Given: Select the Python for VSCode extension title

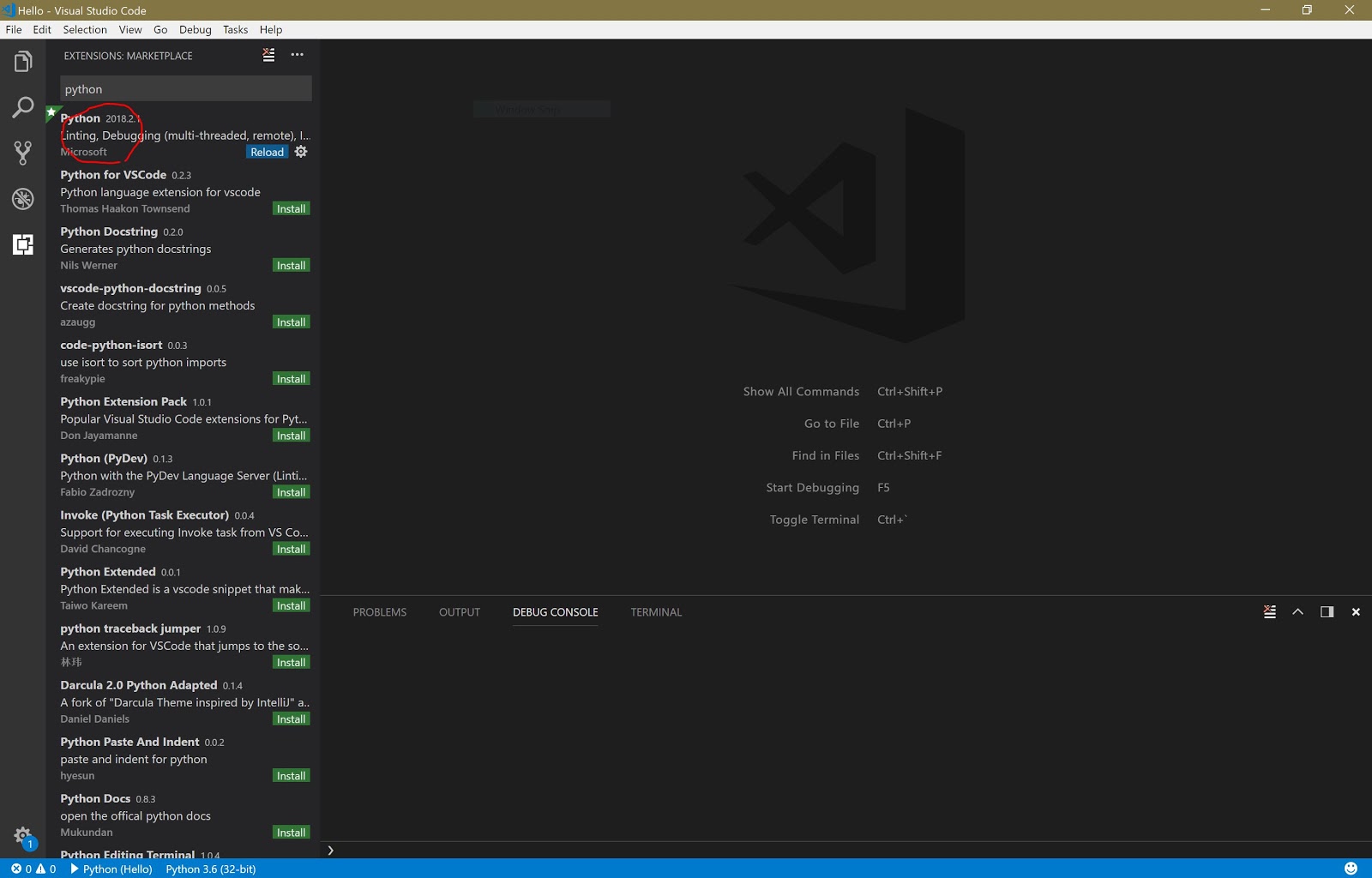Looking at the screenshot, I should (113, 175).
